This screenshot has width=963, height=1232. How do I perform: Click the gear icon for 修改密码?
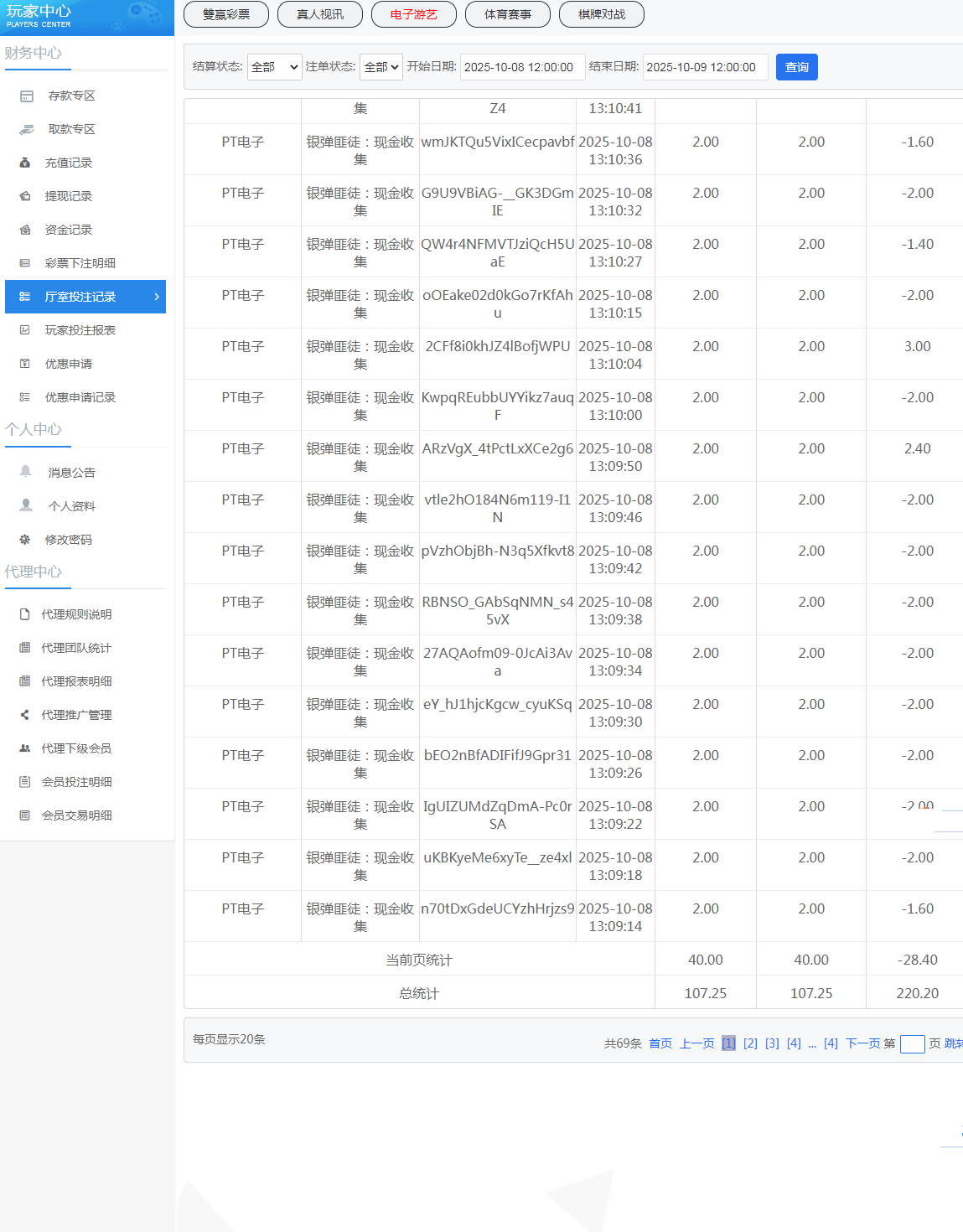(25, 540)
